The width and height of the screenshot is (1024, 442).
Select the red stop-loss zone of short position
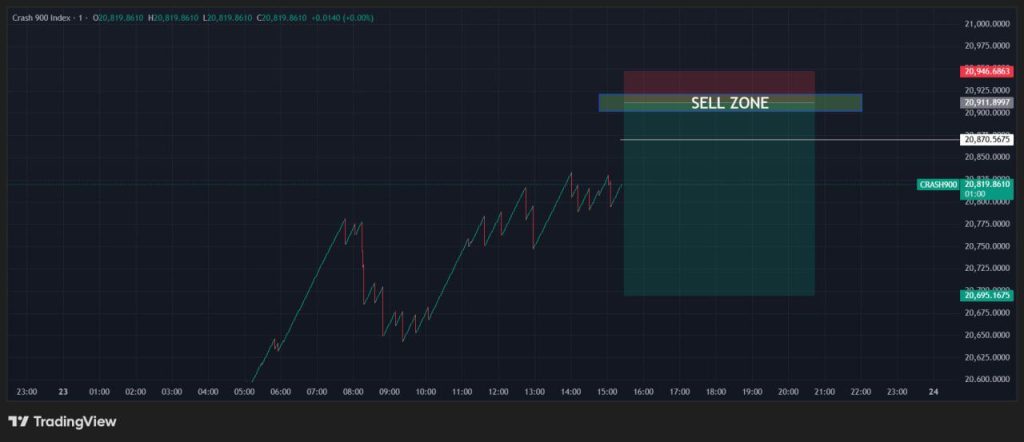[718, 82]
